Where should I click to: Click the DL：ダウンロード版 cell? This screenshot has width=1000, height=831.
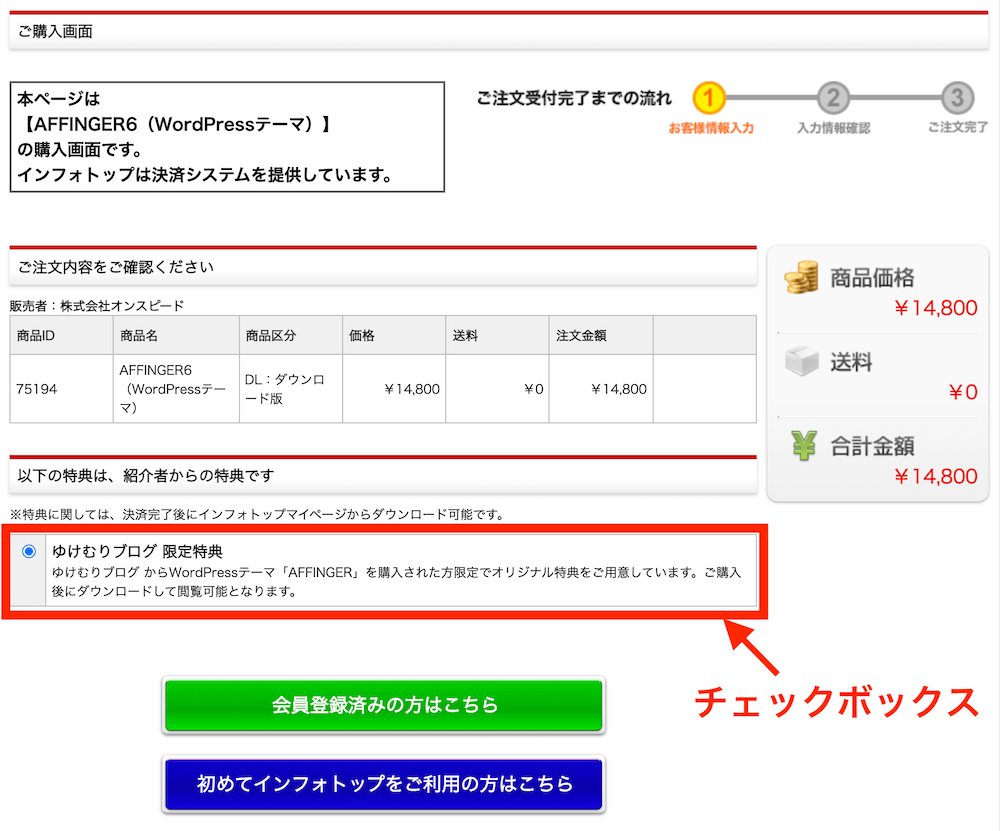point(291,389)
